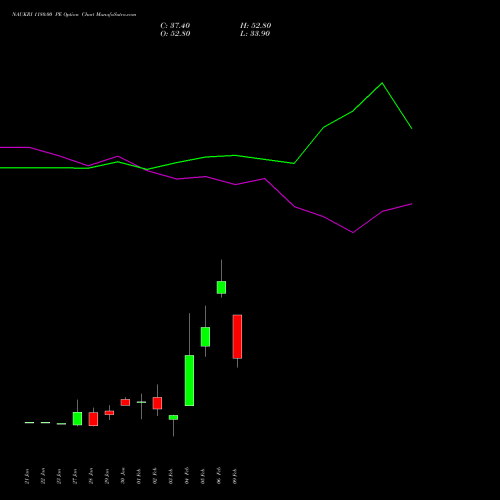The width and height of the screenshot is (500, 500).
Task: Click the 21 Jan date label
Action: [27, 476]
